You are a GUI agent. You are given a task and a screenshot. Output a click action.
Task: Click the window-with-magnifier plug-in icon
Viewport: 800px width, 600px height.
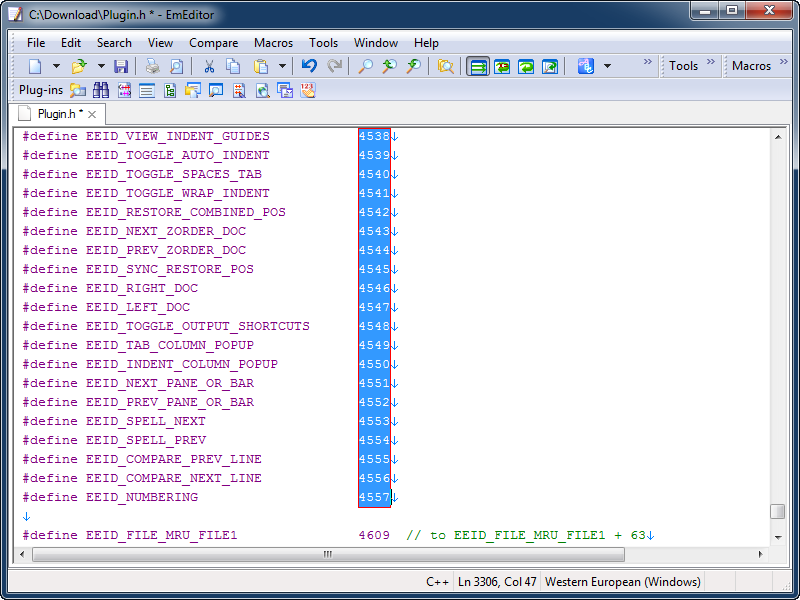[x=216, y=91]
